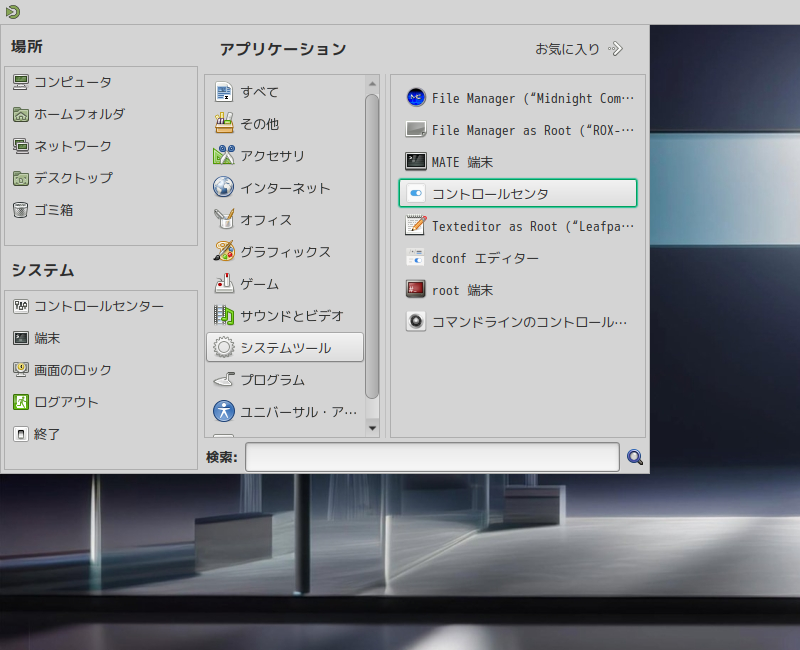Viewport: 800px width, 650px height.
Task: Select the ユニバーサル・アクセス category
Action: (285, 412)
